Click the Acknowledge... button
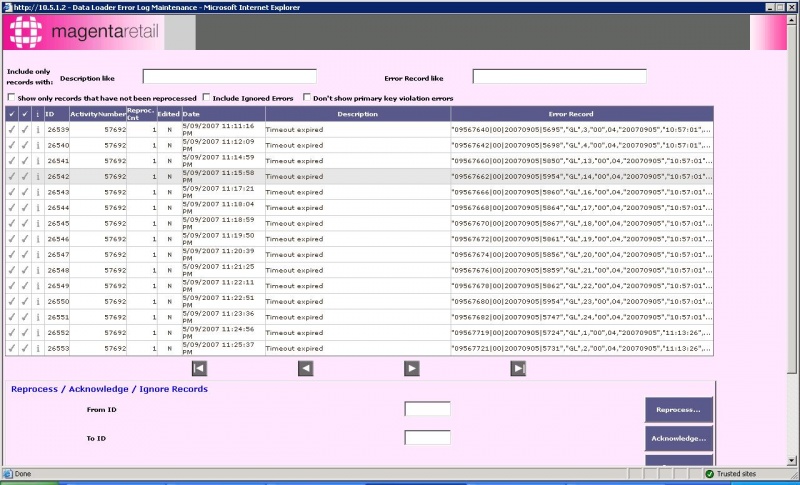This screenshot has height=485, width=800. [x=679, y=439]
